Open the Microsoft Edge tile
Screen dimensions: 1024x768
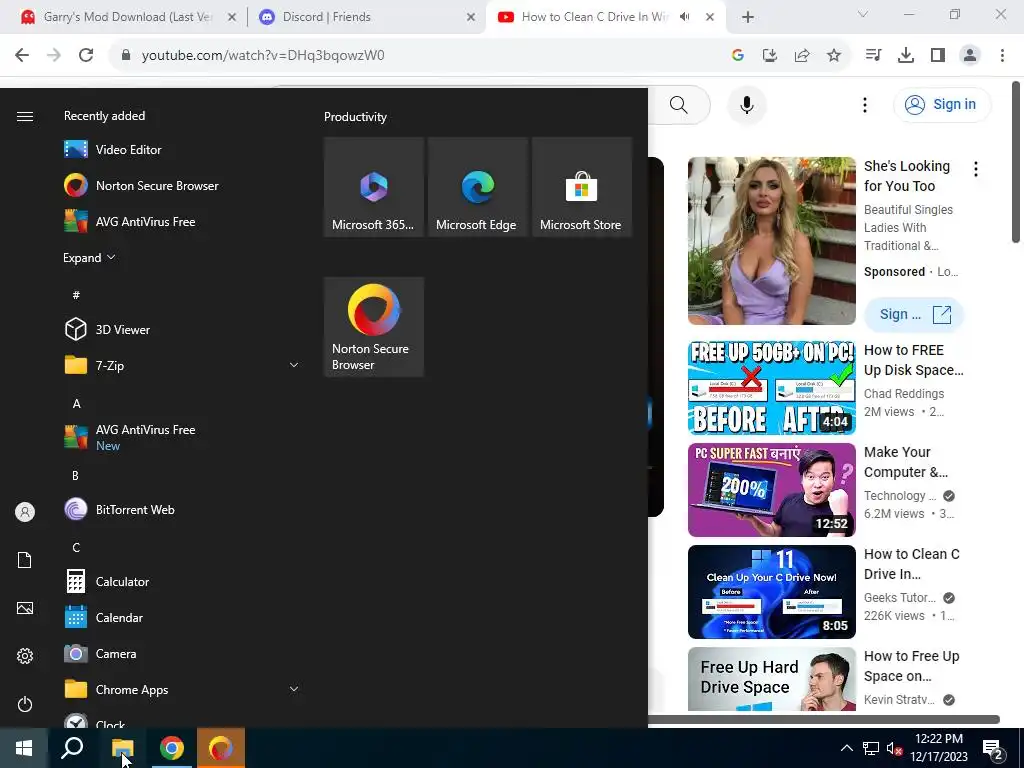pyautogui.click(x=477, y=187)
